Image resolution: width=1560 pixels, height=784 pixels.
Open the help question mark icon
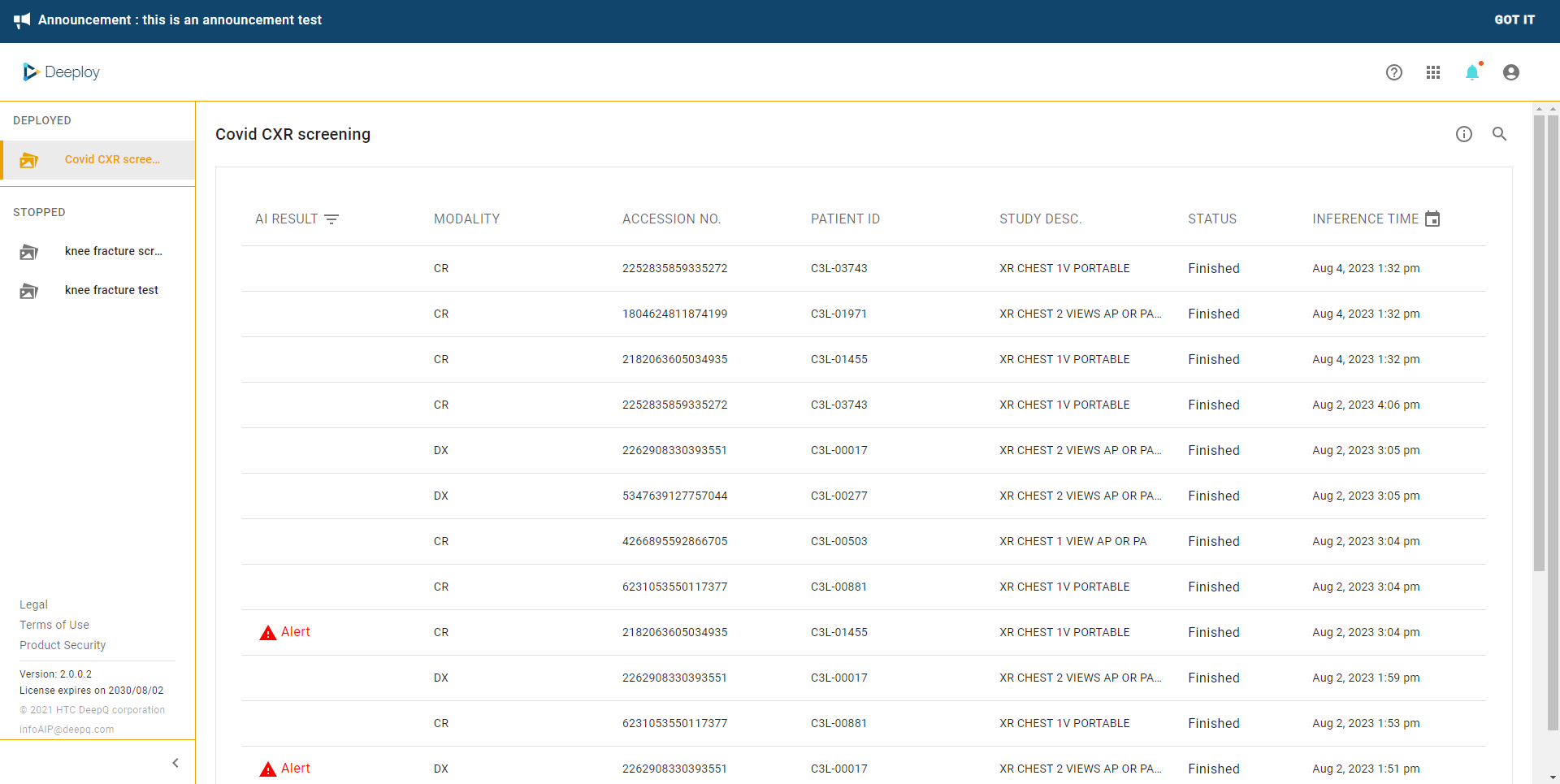tap(1393, 72)
